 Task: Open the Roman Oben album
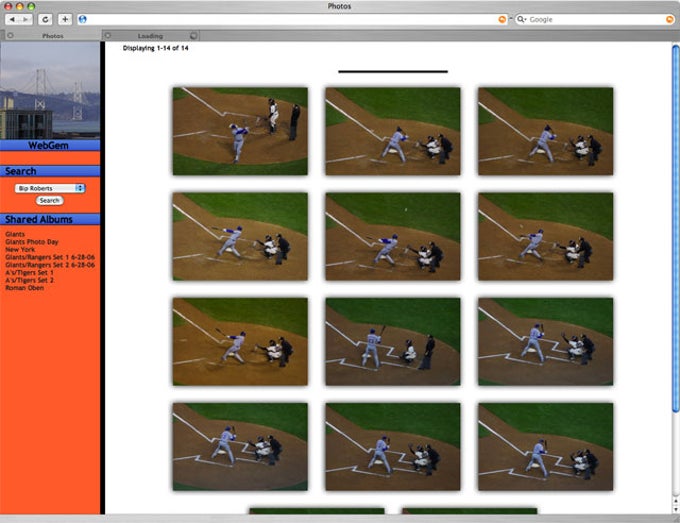24,288
